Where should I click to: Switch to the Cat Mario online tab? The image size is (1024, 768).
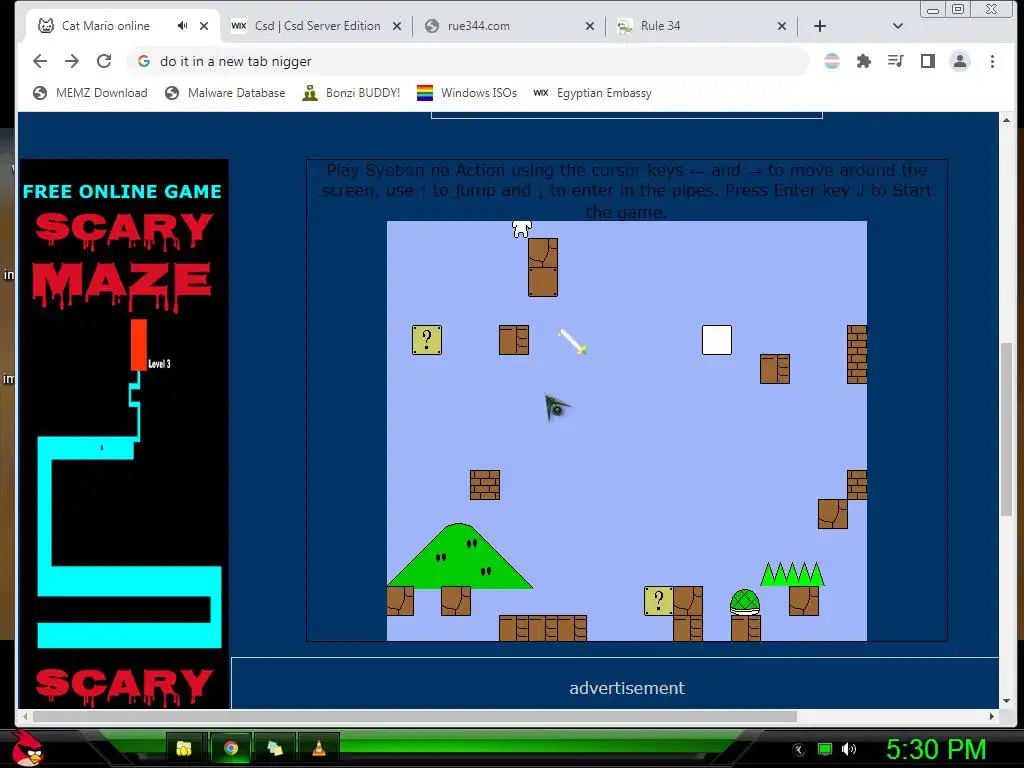point(104,26)
